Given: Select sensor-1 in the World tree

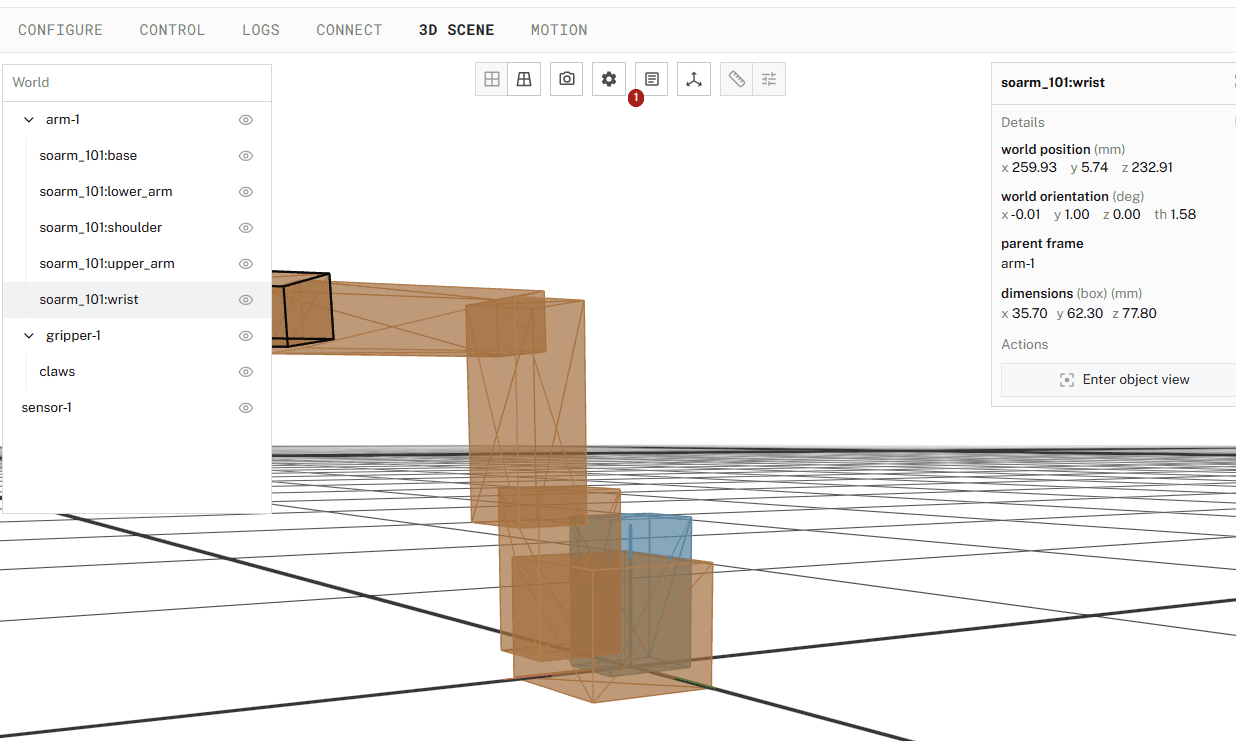Looking at the screenshot, I should (x=46, y=408).
